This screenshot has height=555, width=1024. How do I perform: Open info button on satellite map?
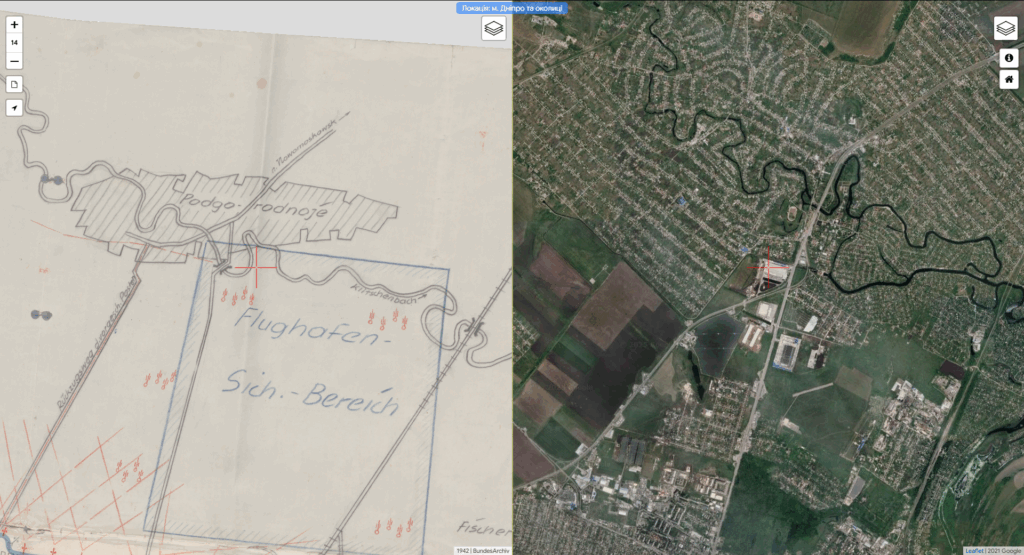coord(1009,57)
